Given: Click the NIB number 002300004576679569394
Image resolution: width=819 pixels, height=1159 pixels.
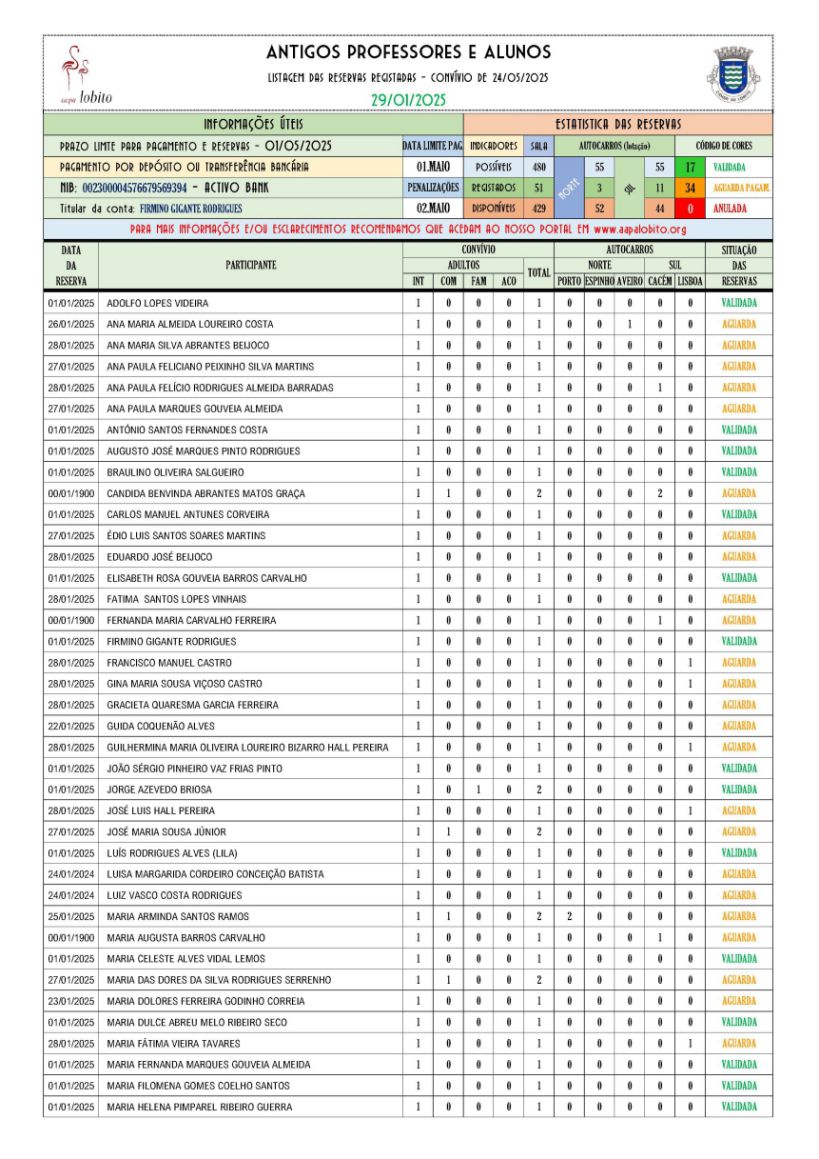Looking at the screenshot, I should tap(135, 188).
